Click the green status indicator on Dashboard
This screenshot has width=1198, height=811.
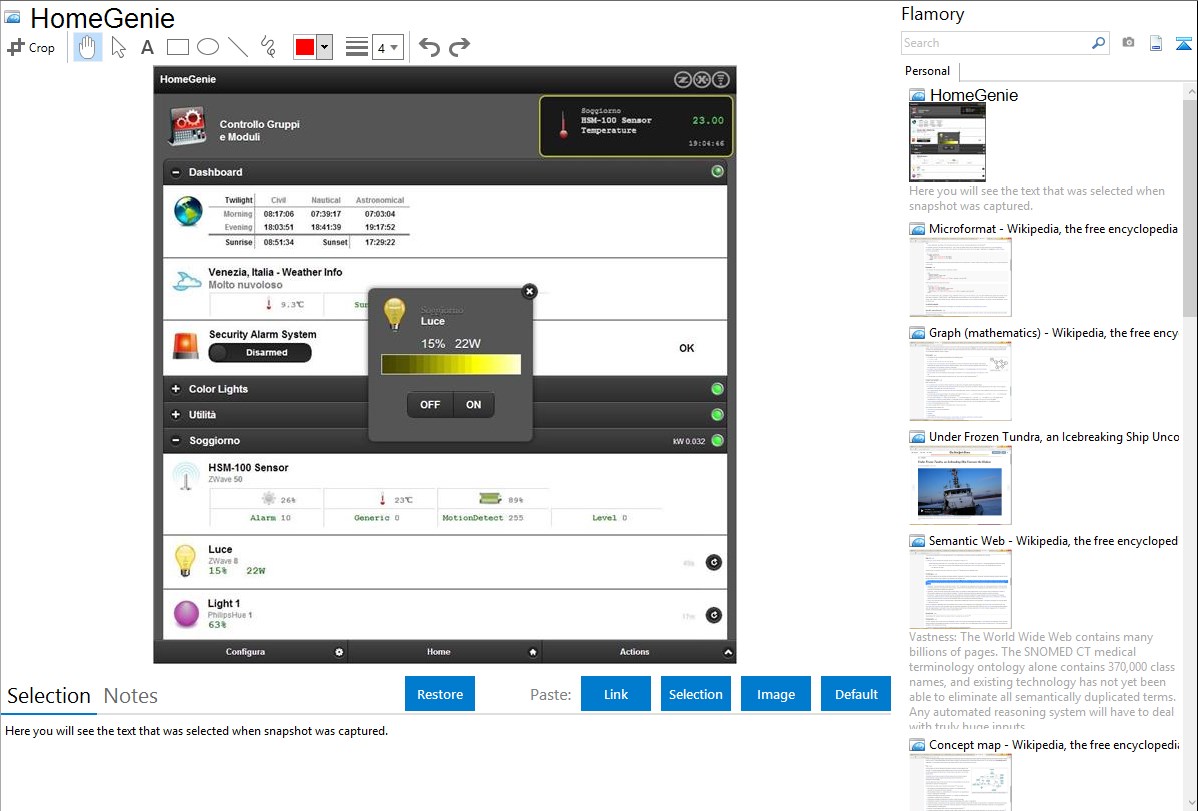point(717,171)
